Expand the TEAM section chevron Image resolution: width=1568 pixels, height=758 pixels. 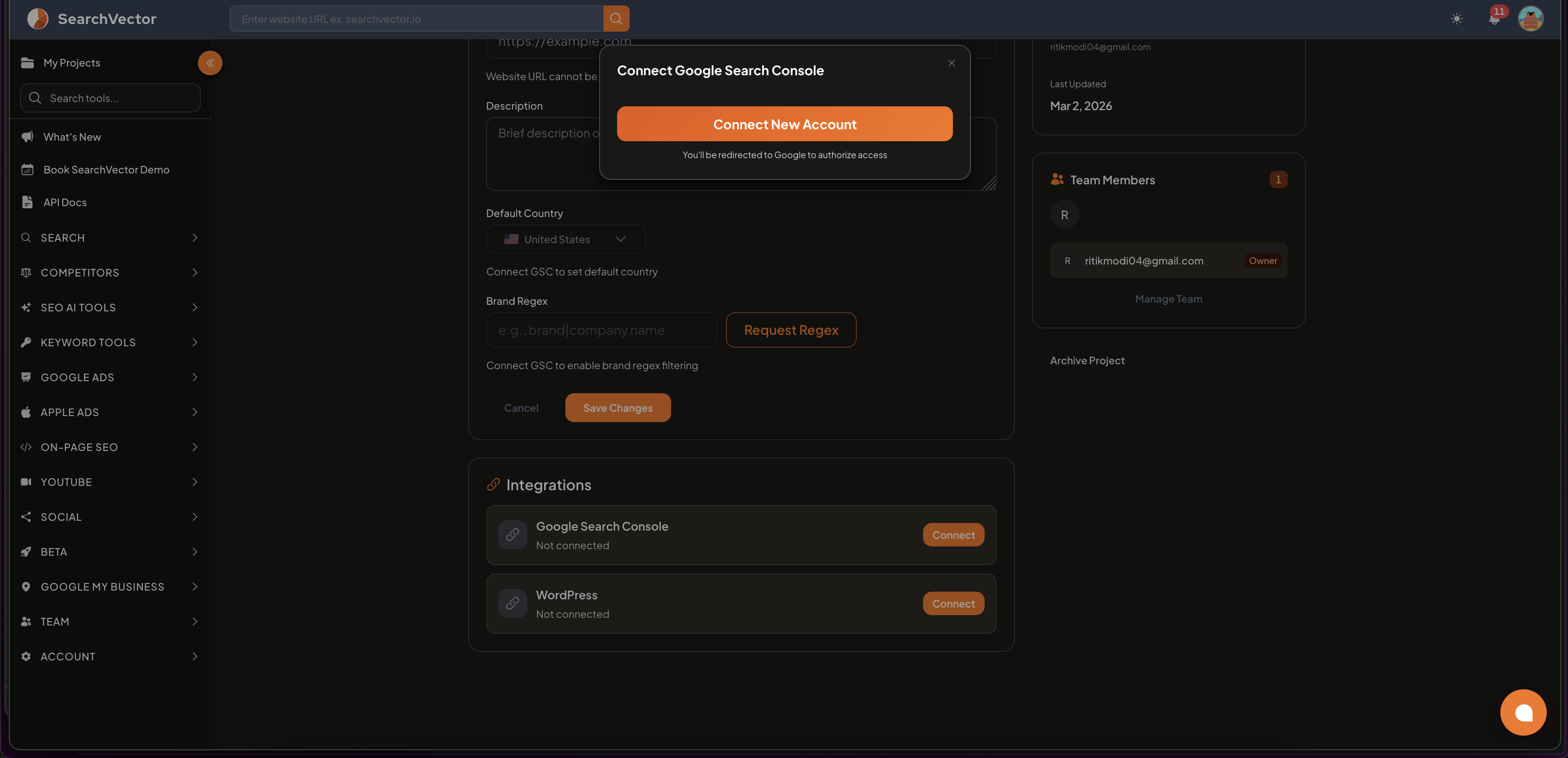point(195,622)
